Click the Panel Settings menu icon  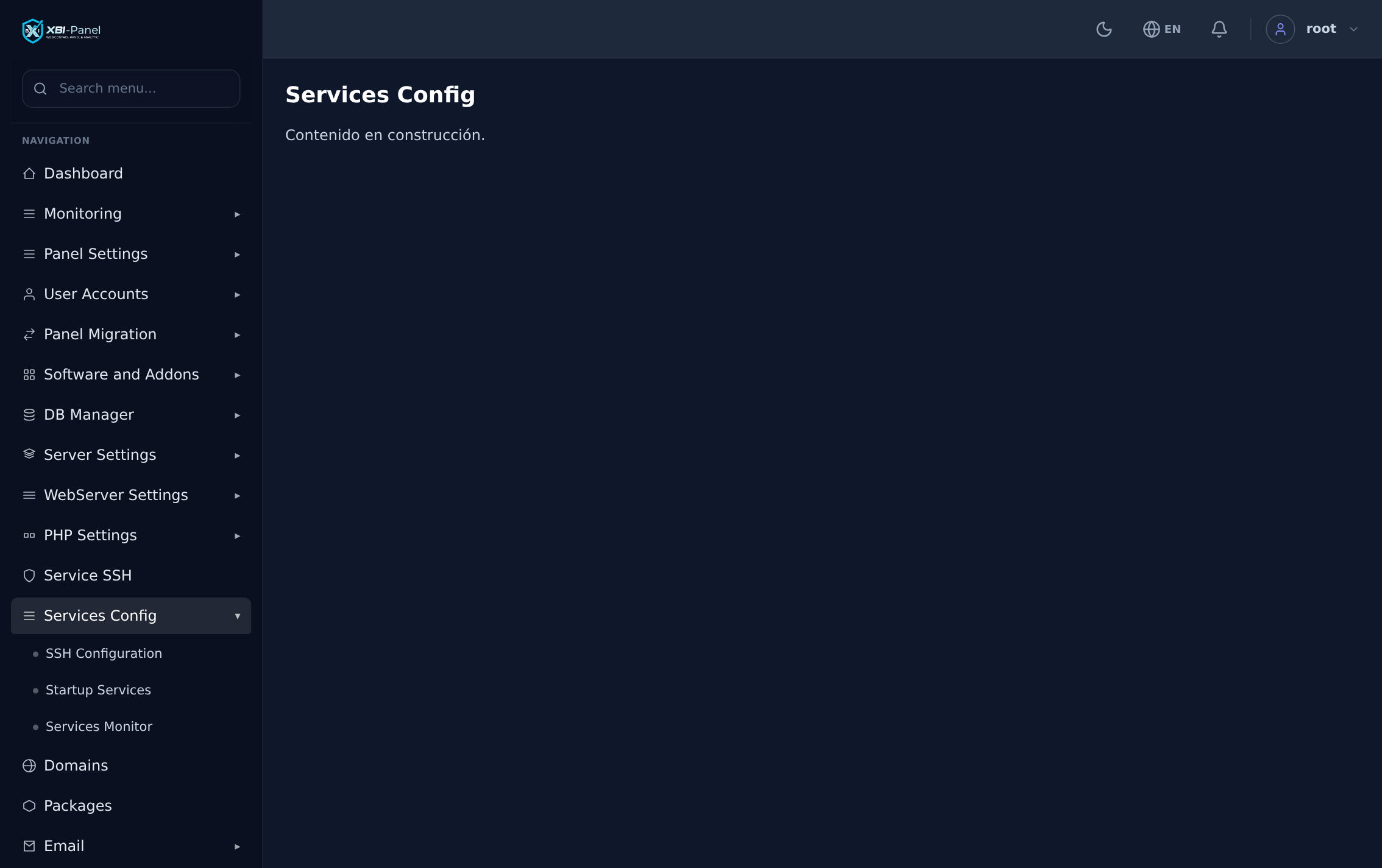tap(29, 254)
